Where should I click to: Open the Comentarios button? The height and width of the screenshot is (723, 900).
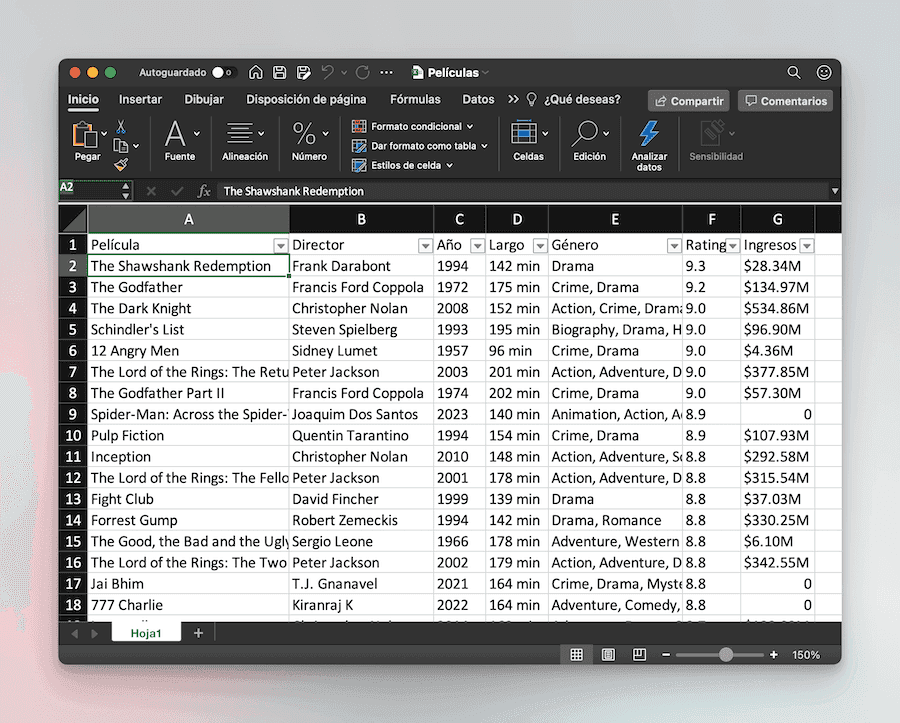pyautogui.click(x=785, y=101)
